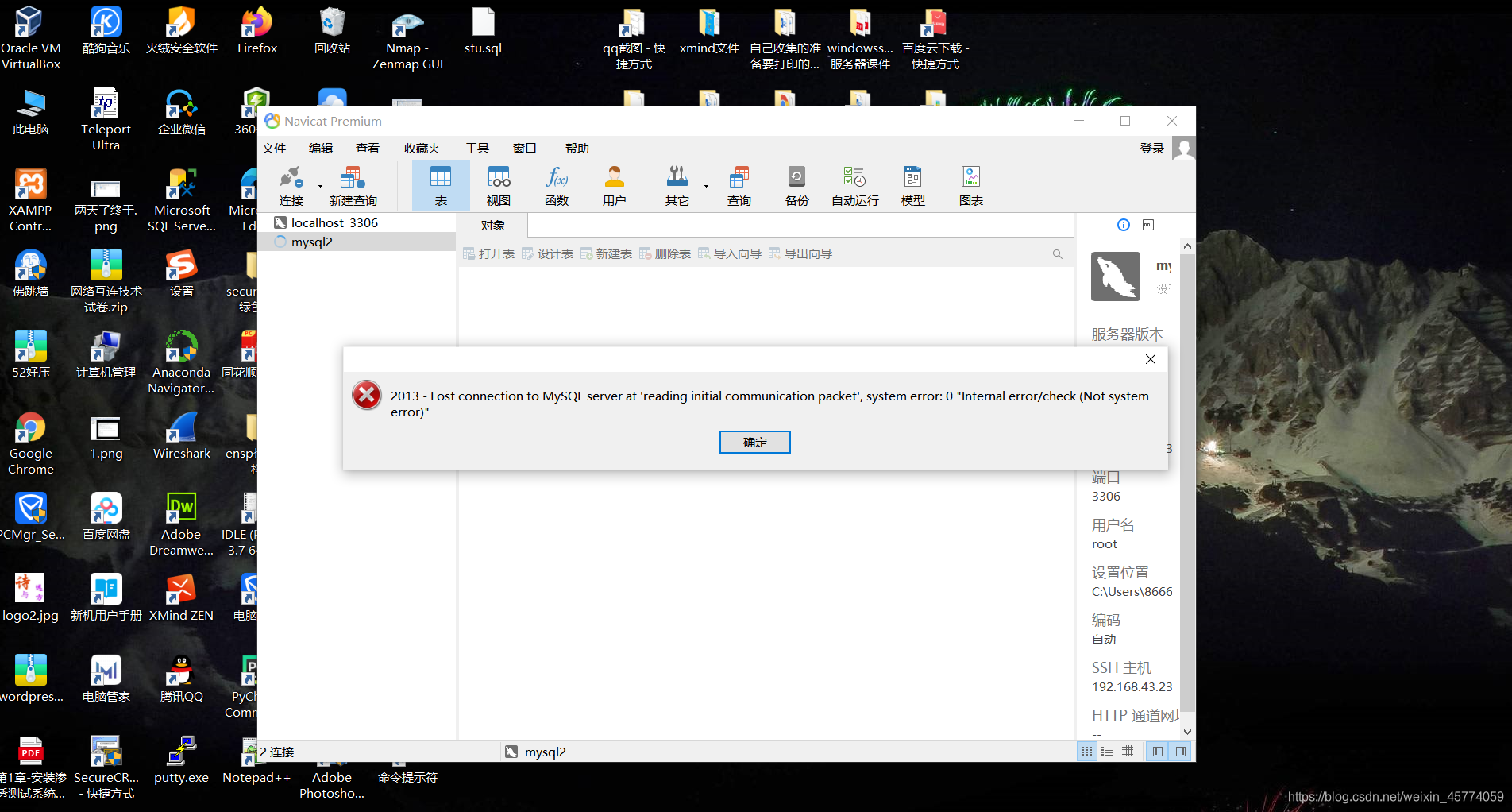Expand the Connection dropdown arrow

click(321, 186)
